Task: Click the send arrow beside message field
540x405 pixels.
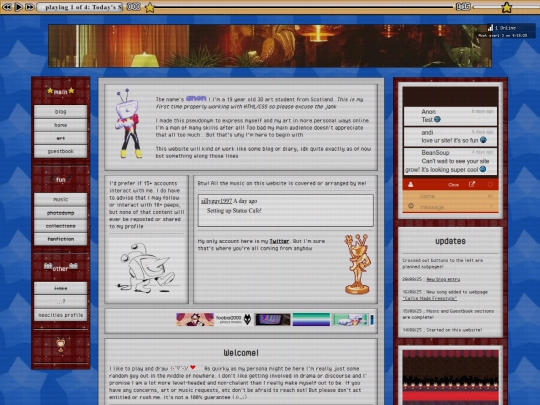Action: pos(491,206)
